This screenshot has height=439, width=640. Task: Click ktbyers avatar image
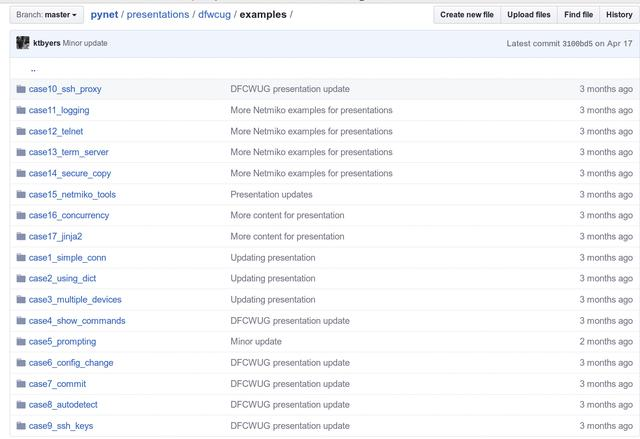[23, 43]
